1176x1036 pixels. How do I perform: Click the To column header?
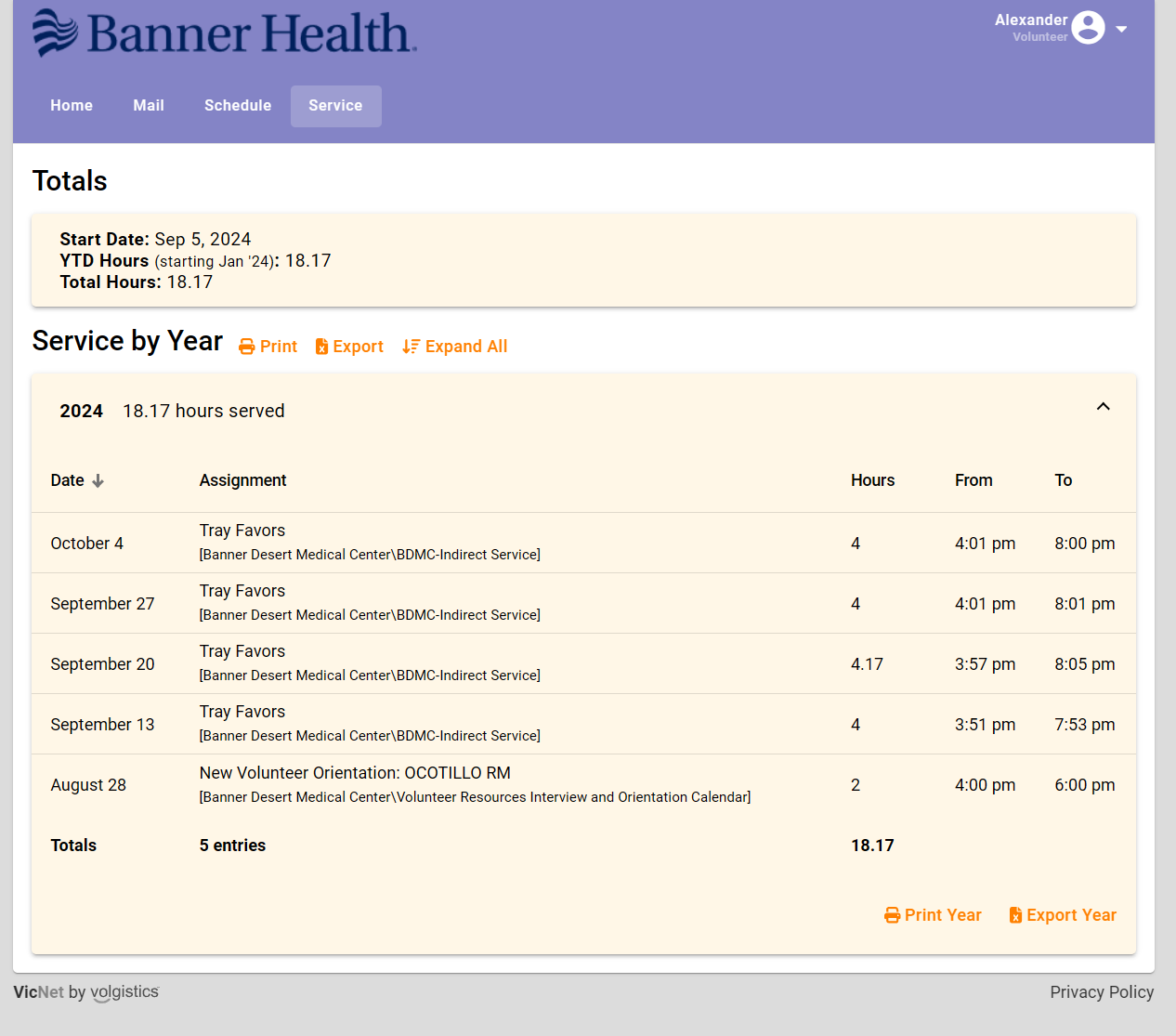1063,480
